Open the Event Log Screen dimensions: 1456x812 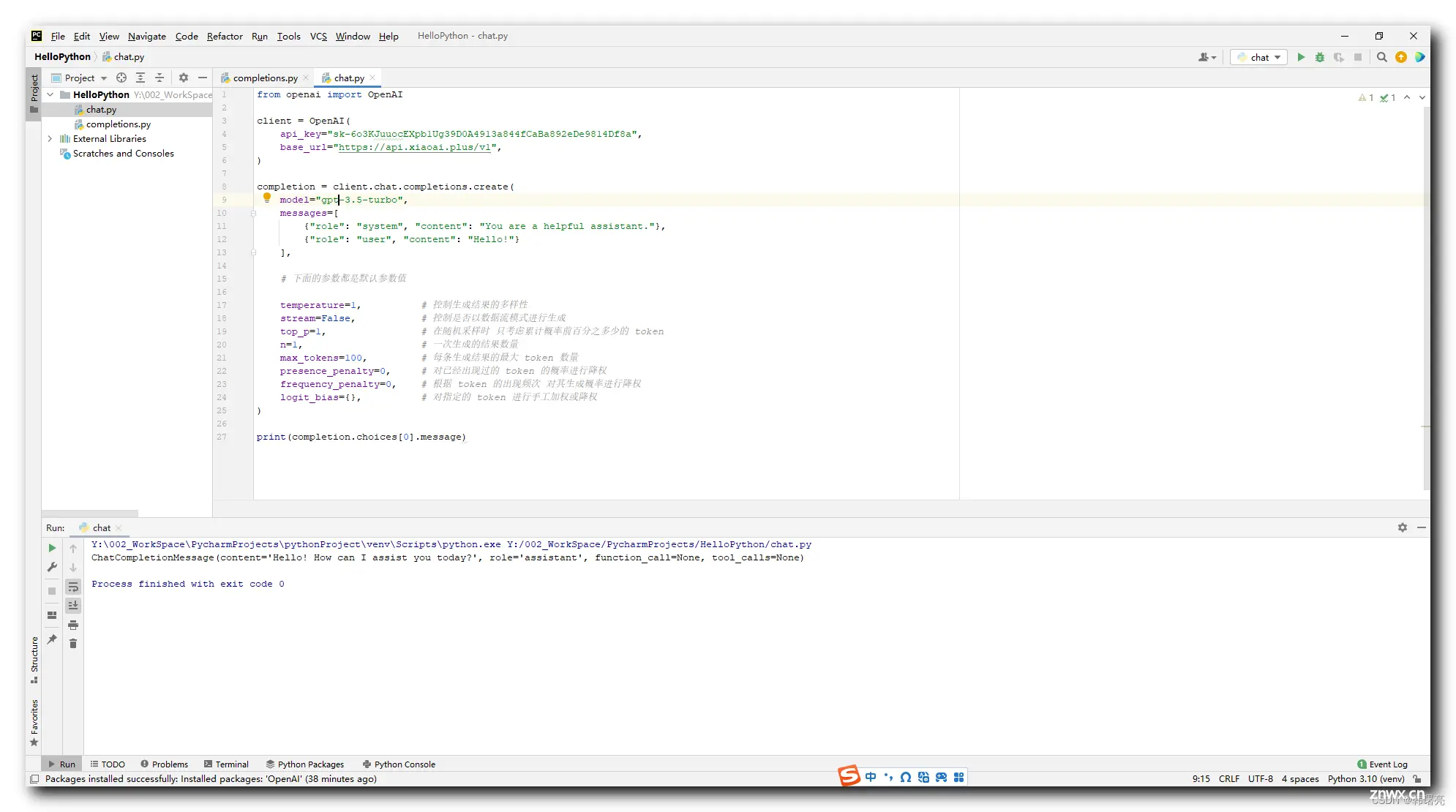[1382, 764]
